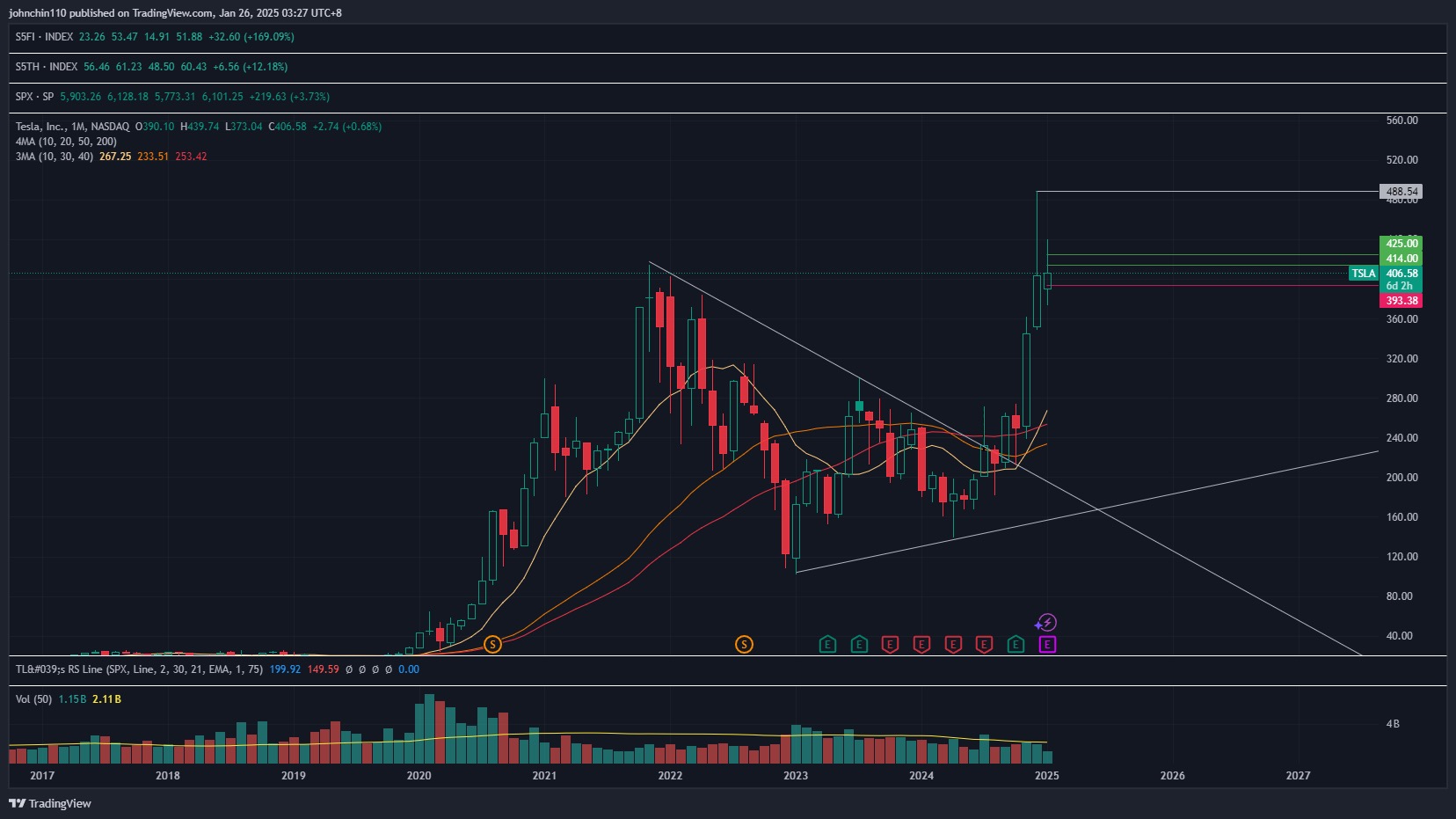The width and height of the screenshot is (1456, 819).
Task: Open the October 2023 red earnings E marker
Action: pyautogui.click(x=890, y=645)
